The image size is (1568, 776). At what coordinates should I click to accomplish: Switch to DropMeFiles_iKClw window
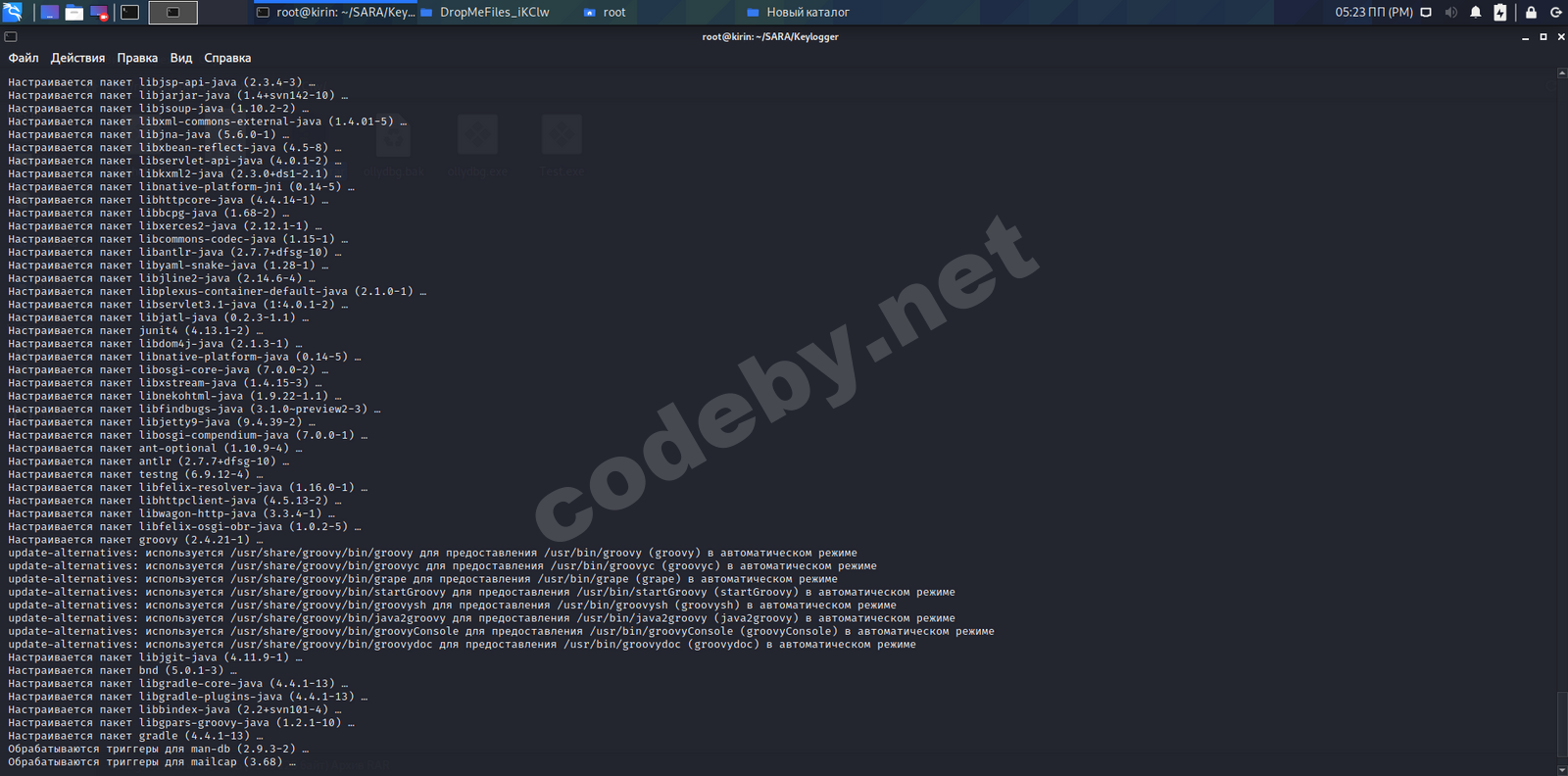click(x=485, y=13)
